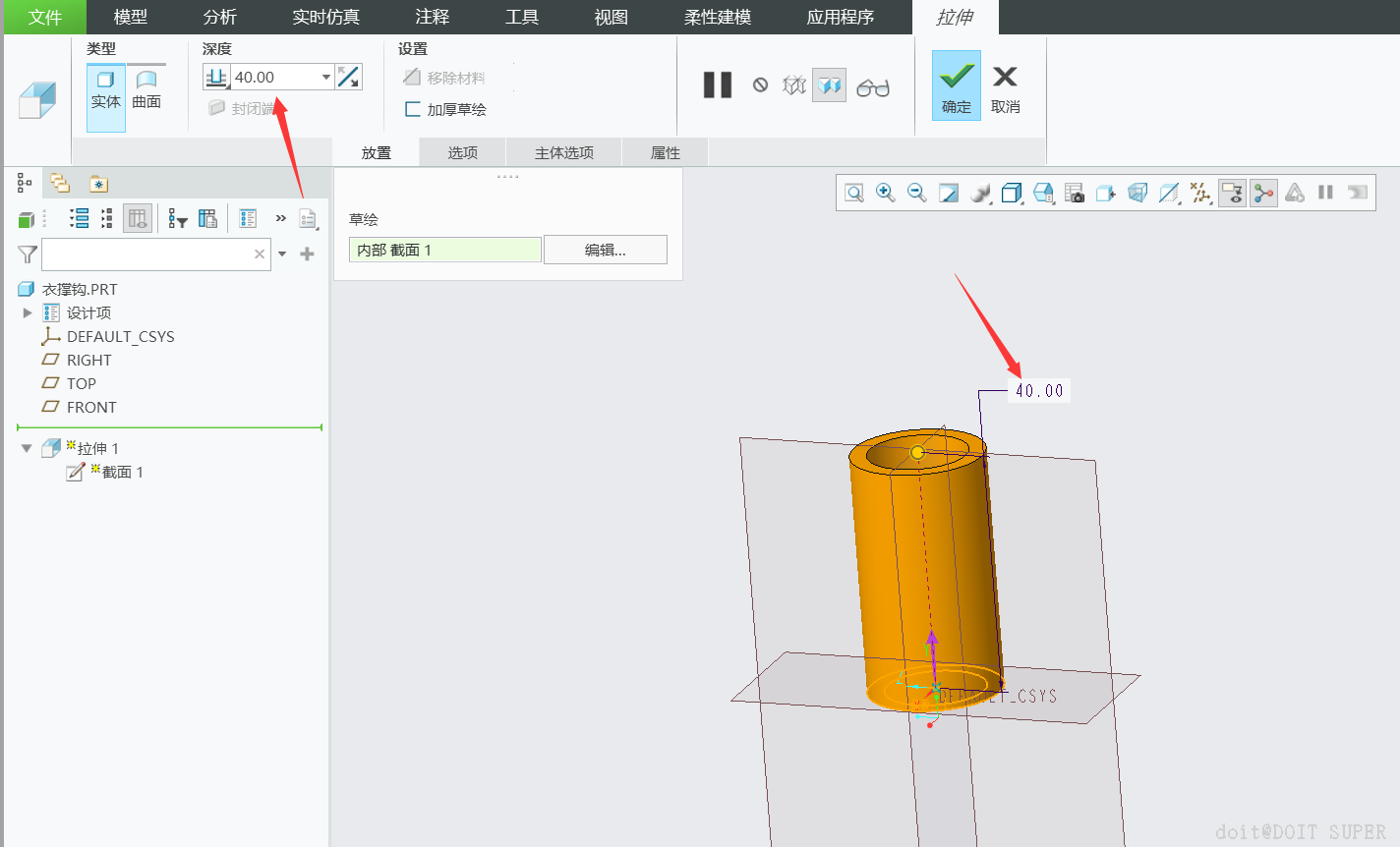Viewport: 1400px width, 847px height.
Task: Switch to the 选项 options tab
Action: click(x=462, y=152)
